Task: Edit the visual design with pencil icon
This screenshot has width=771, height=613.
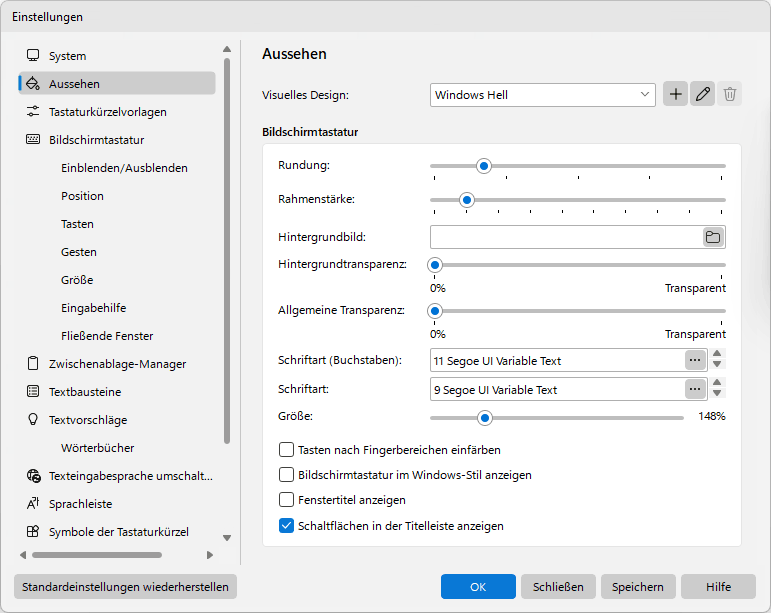Action: (x=702, y=94)
